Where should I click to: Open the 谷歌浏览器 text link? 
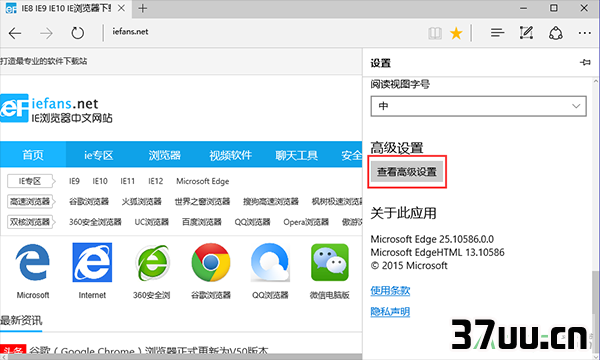click(89, 201)
